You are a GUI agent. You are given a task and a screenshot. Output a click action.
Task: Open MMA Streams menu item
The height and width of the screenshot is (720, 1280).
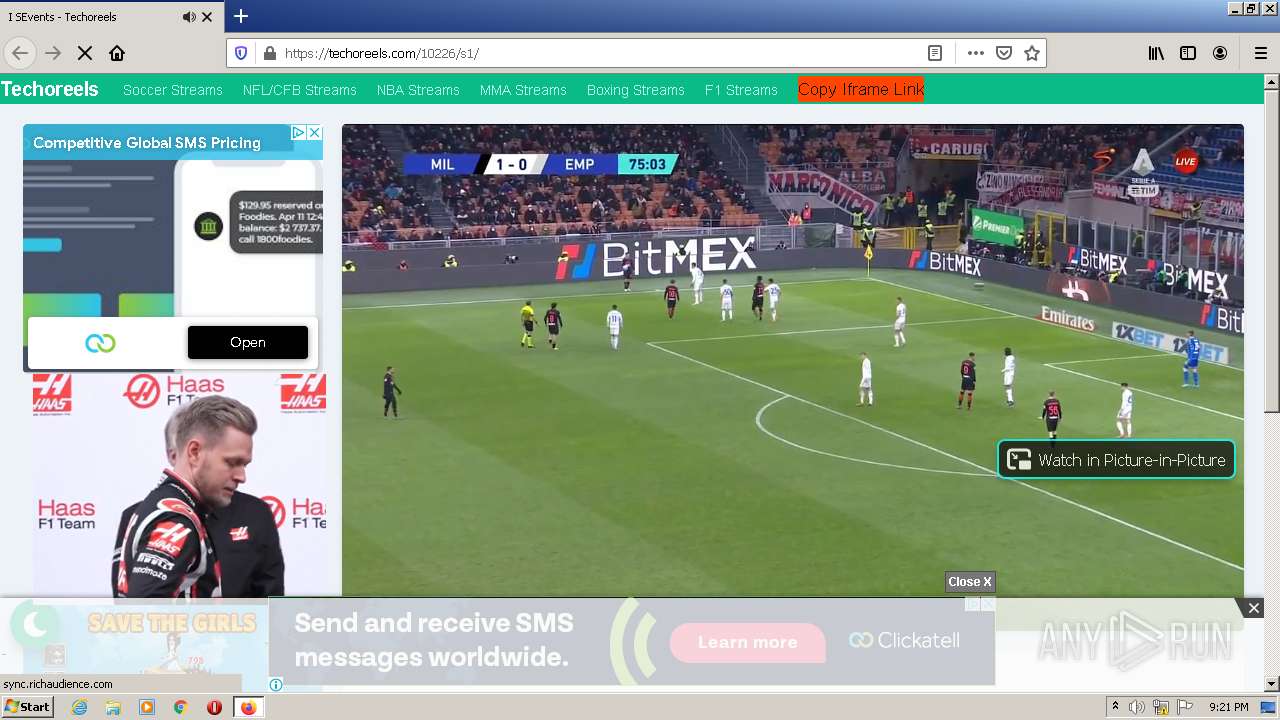tap(523, 90)
